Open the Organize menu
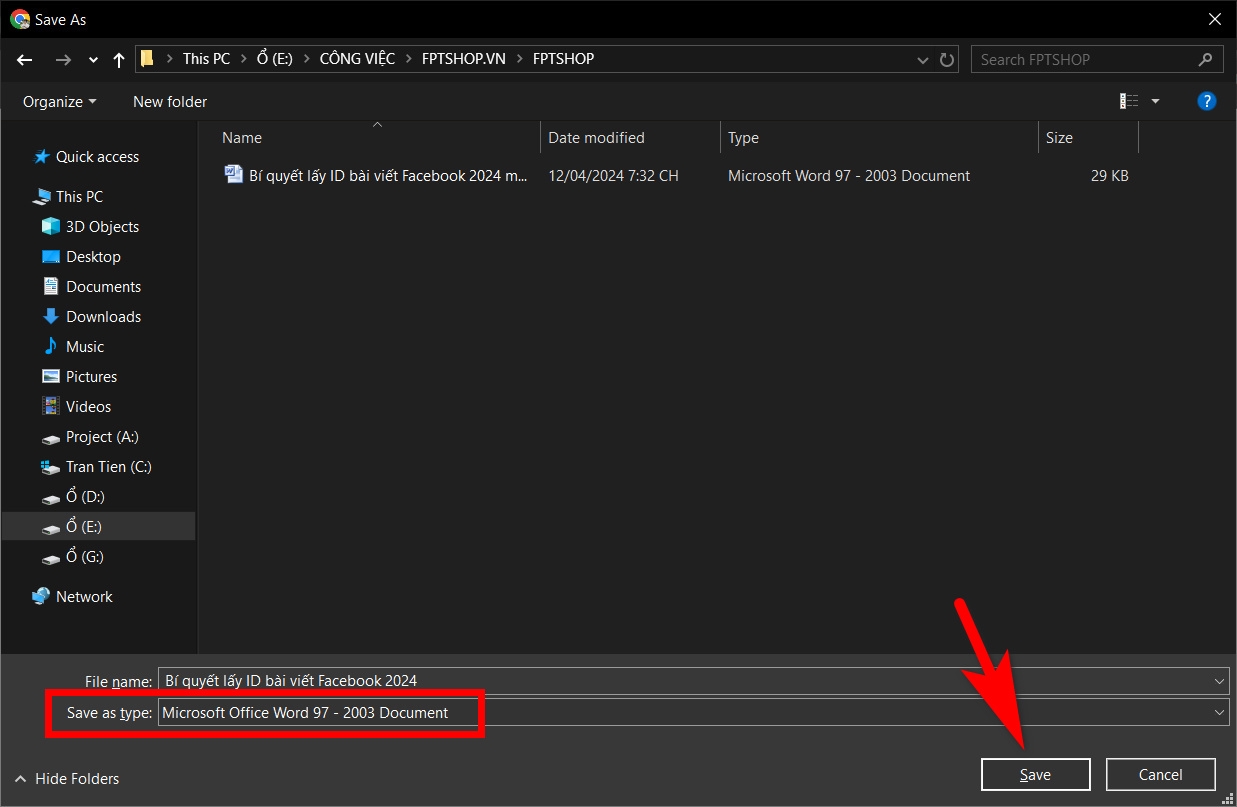The width and height of the screenshot is (1237, 807). click(x=60, y=102)
